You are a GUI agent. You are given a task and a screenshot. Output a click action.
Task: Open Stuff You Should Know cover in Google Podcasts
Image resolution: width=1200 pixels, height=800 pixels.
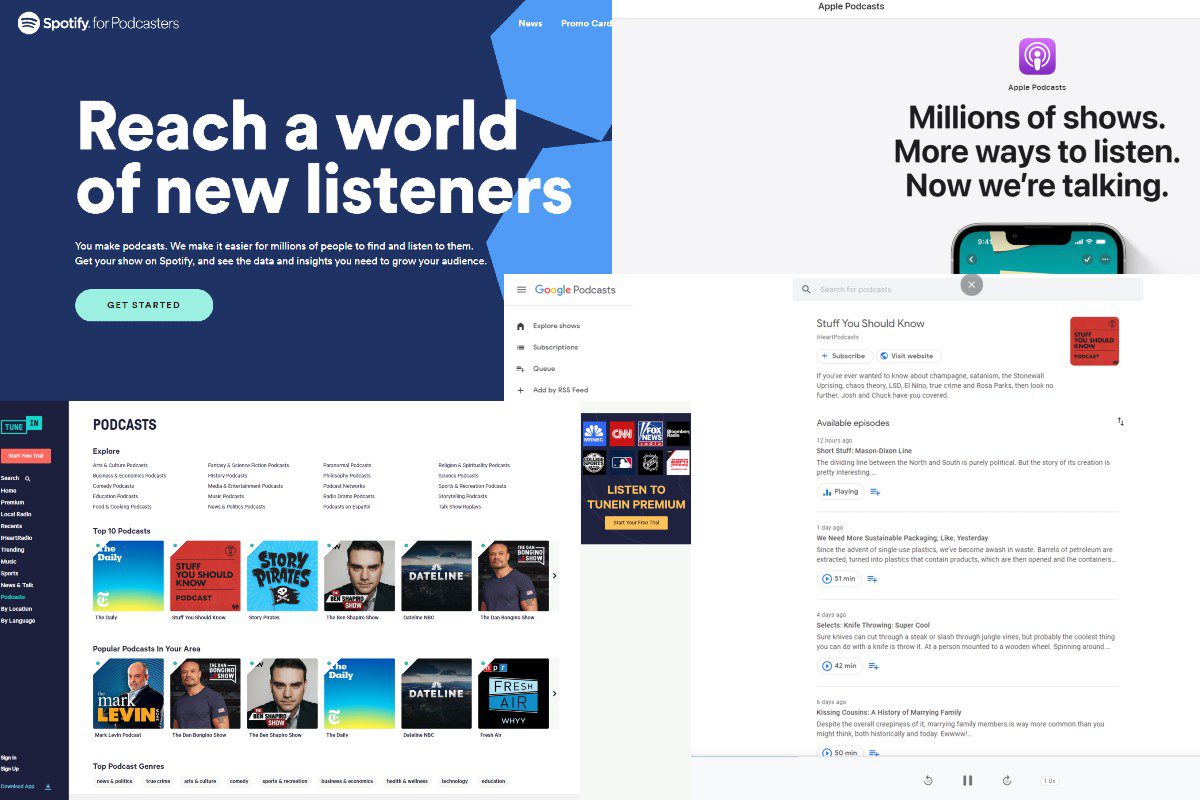1094,341
